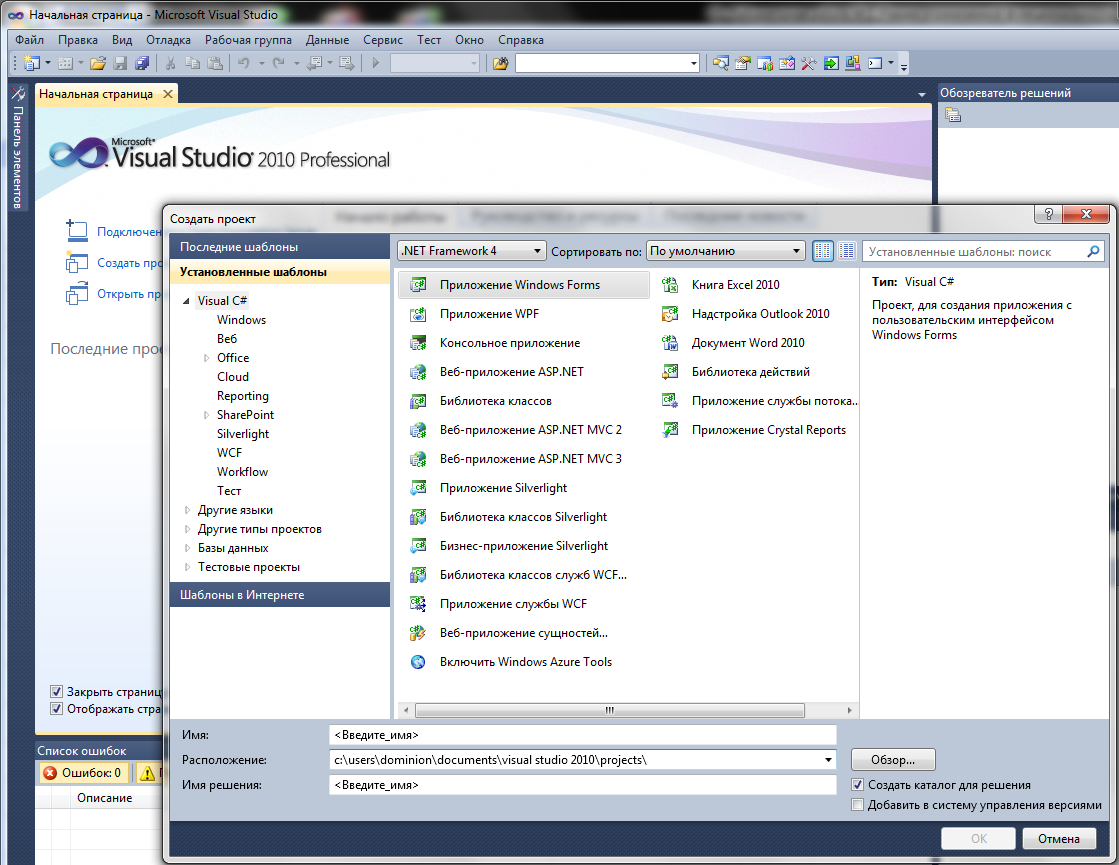Click the Solution Explorer panel properties icon
The width and height of the screenshot is (1119, 865).
[953, 115]
